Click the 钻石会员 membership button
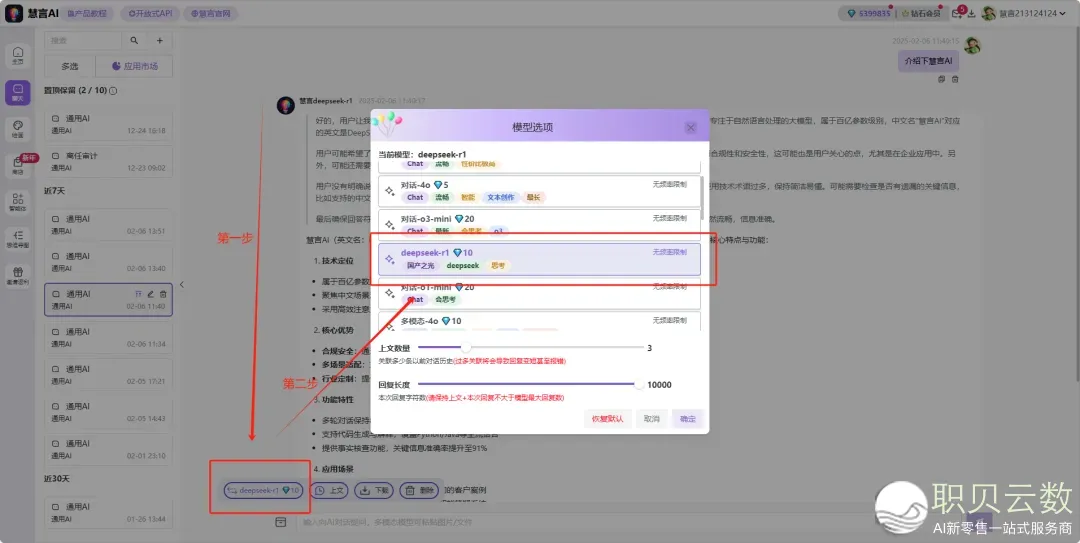The image size is (1080, 543). pos(922,13)
